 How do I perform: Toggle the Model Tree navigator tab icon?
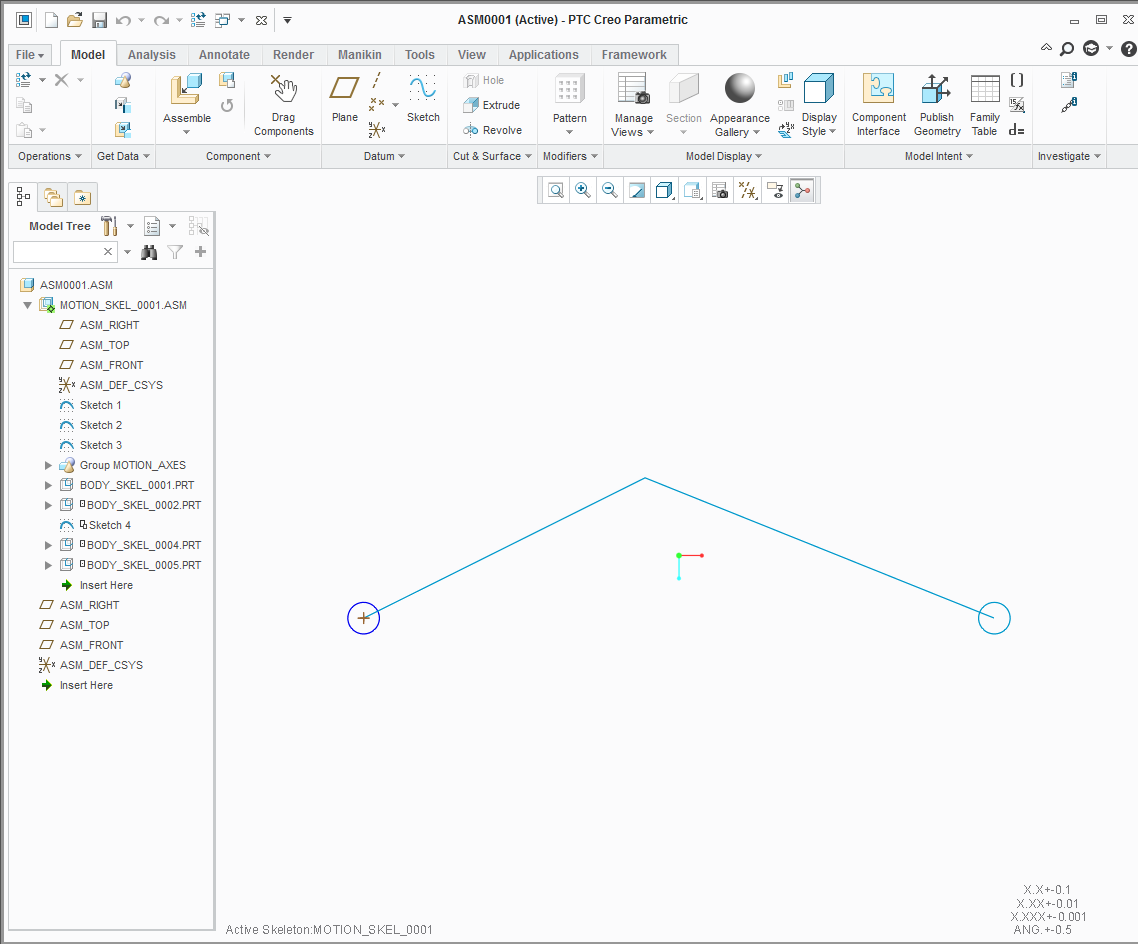pos(23,197)
